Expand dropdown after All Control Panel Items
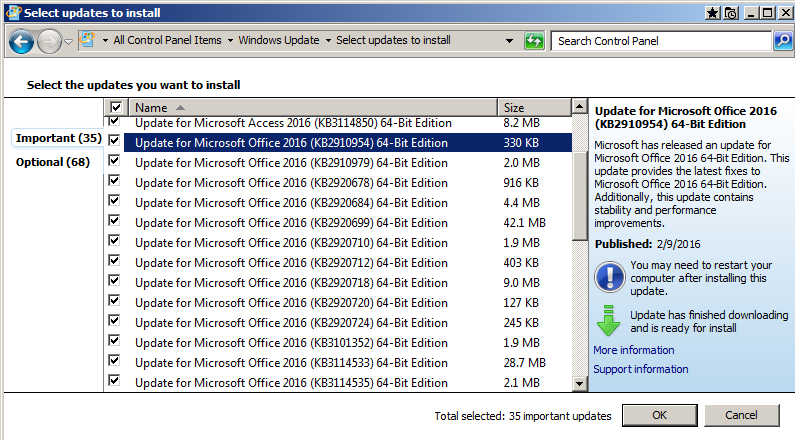The width and height of the screenshot is (795, 440). tap(230, 41)
